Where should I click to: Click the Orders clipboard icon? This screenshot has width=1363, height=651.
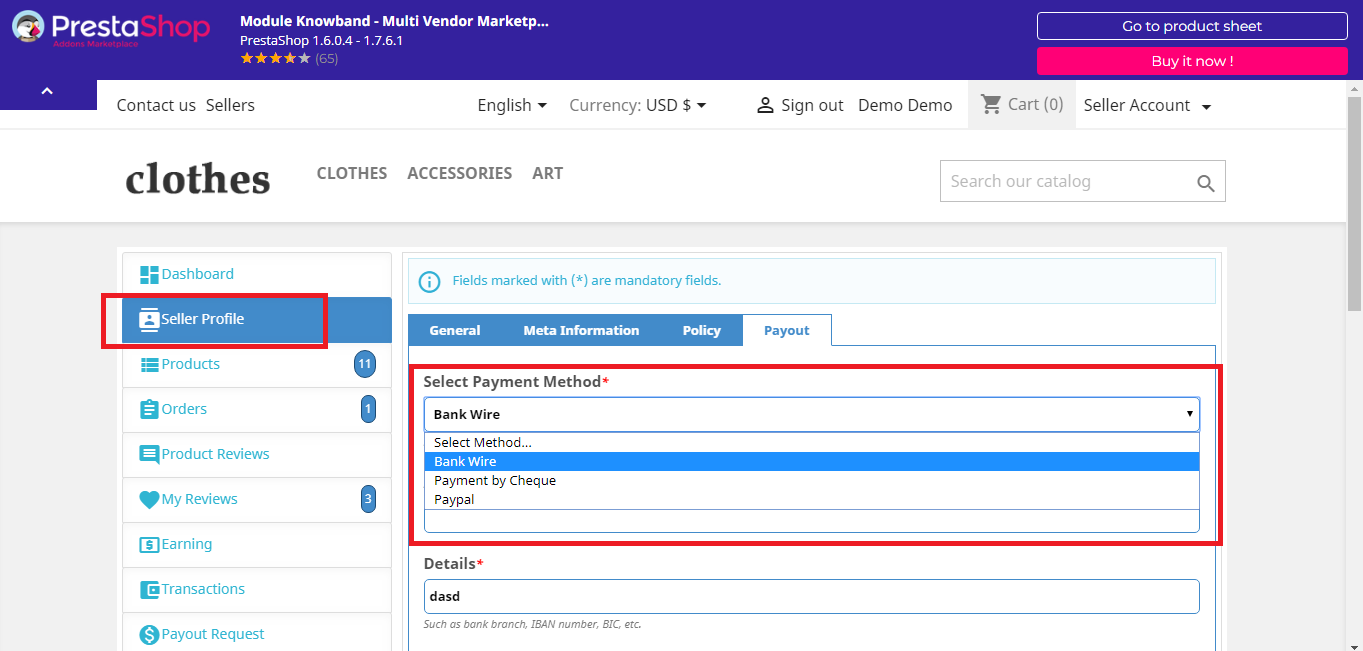149,410
